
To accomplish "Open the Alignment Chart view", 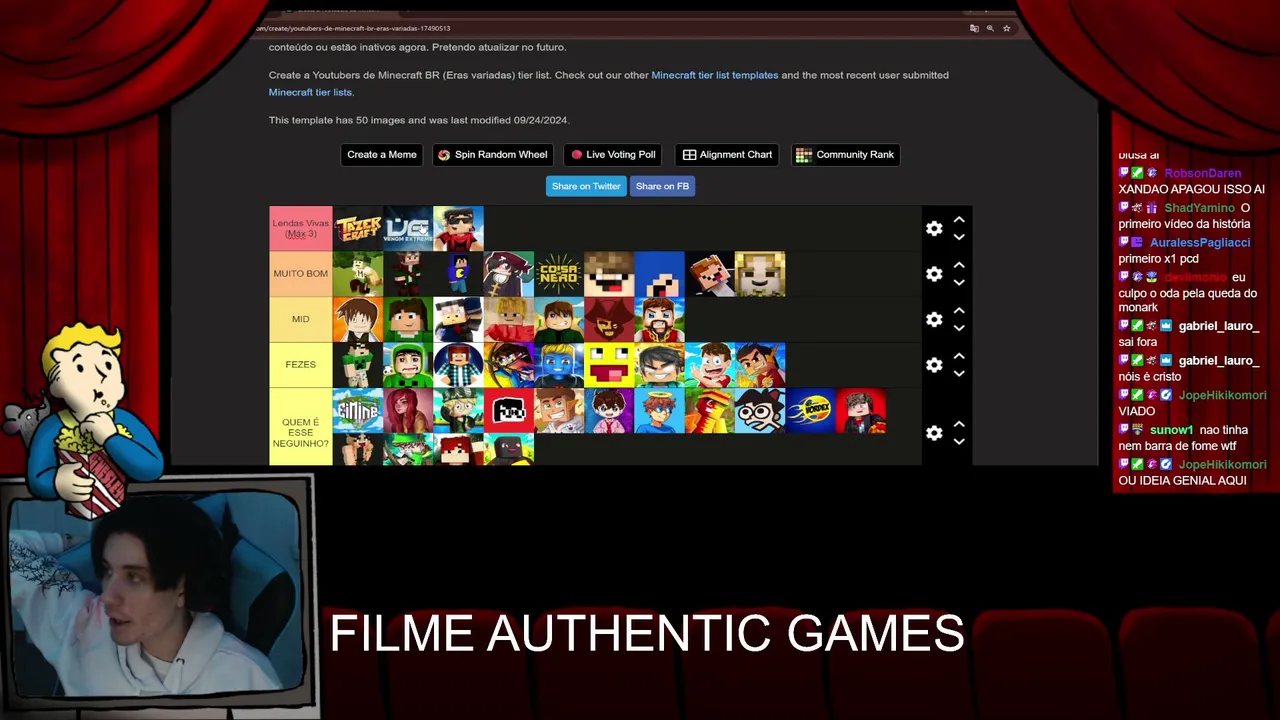I will click(727, 155).
